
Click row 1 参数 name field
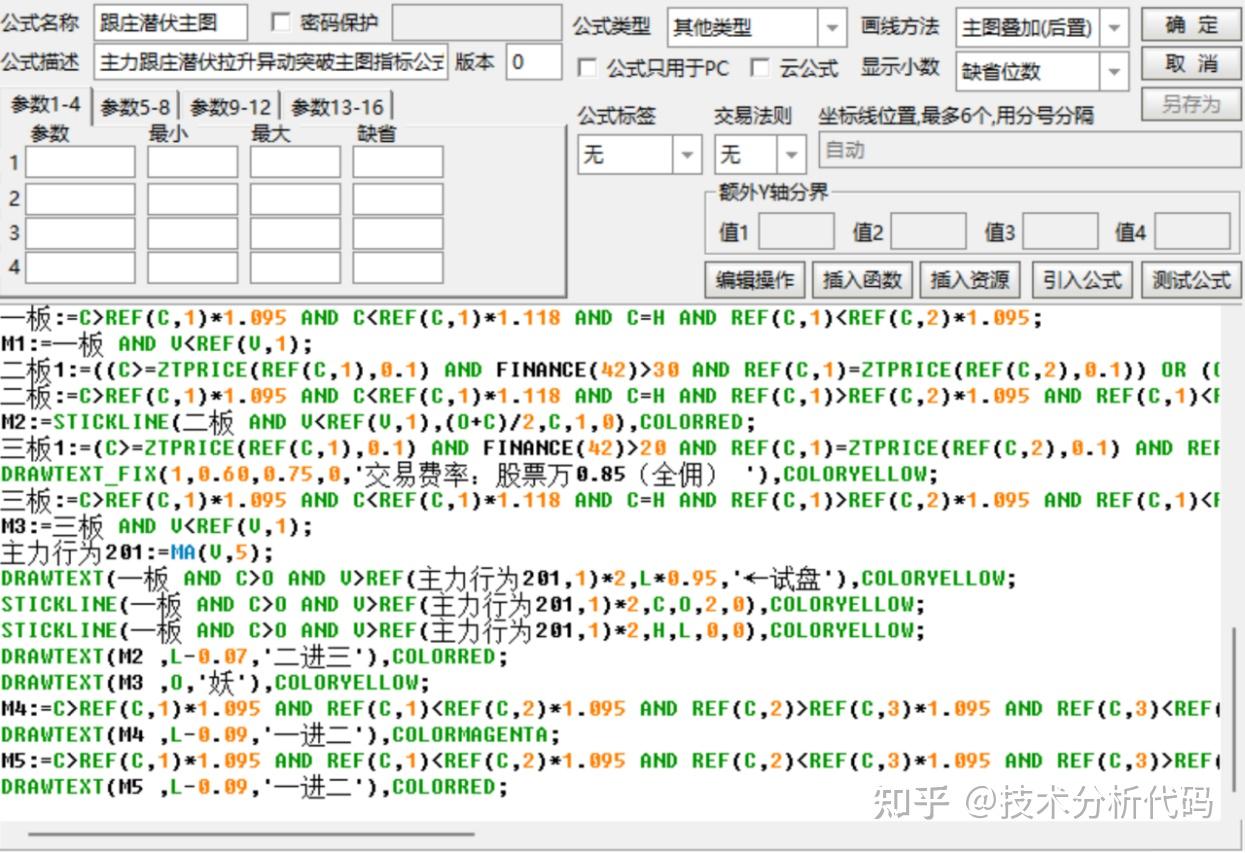(80, 162)
